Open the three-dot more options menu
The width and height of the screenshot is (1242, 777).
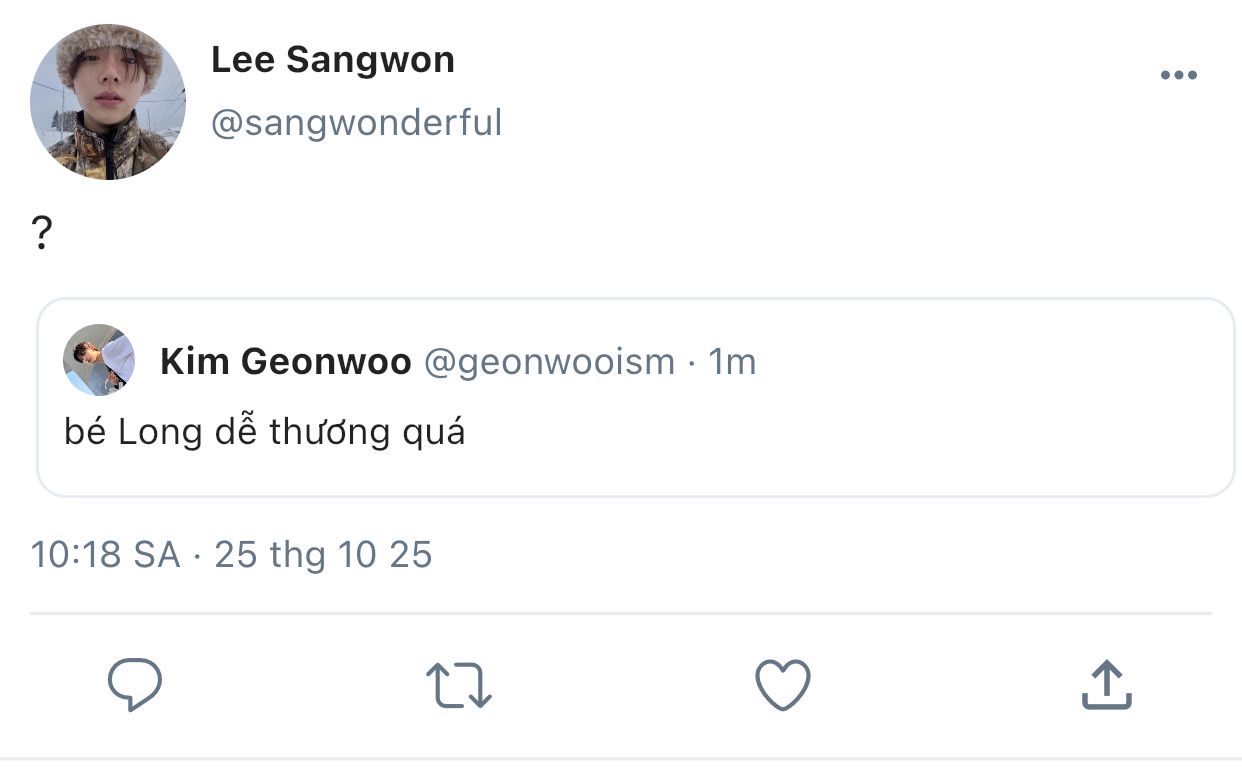[x=1178, y=76]
